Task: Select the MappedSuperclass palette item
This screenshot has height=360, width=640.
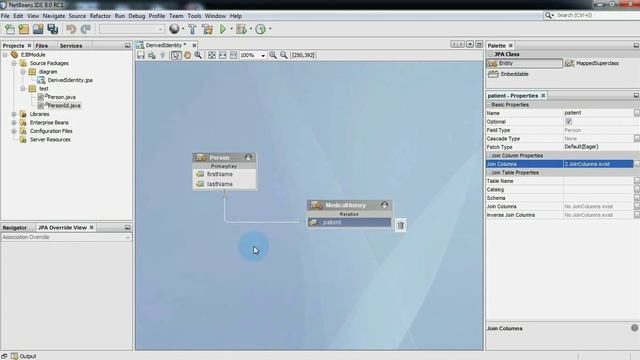Action: tap(592, 63)
